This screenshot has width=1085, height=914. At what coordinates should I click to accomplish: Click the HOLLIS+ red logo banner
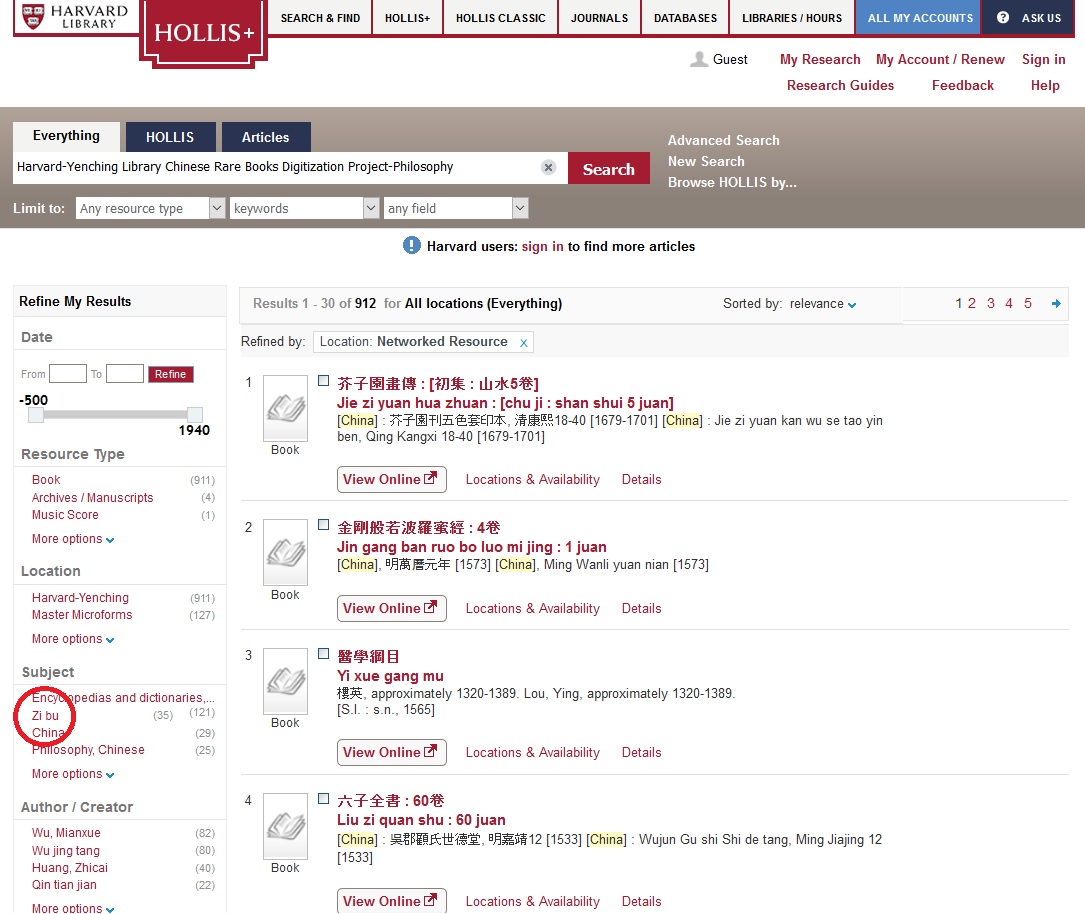coord(203,33)
